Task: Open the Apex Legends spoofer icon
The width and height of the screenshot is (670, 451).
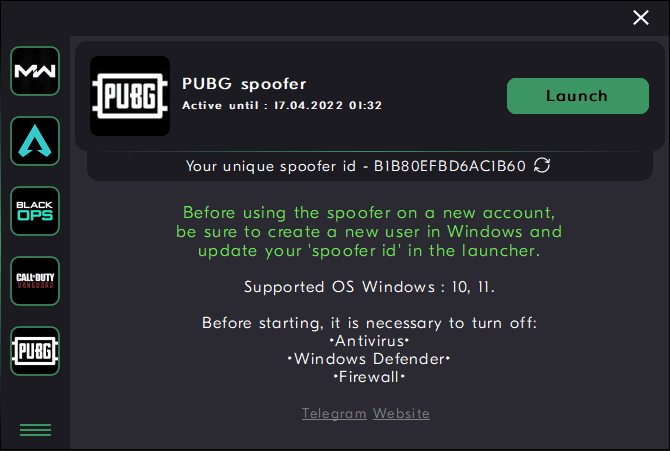Action: (x=35, y=141)
